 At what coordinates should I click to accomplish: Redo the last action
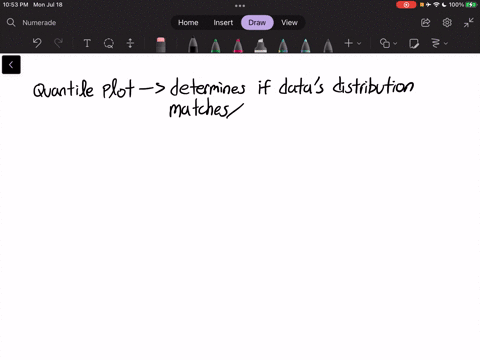[58, 43]
